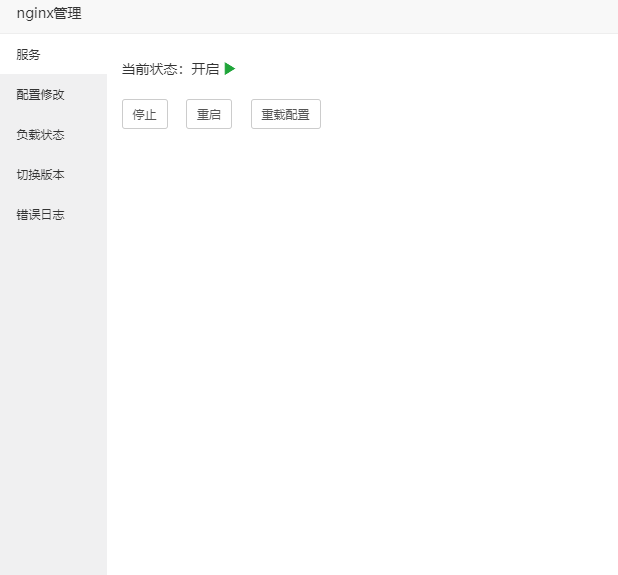
Task: Open the 服务 tab
Action: click(x=53, y=54)
